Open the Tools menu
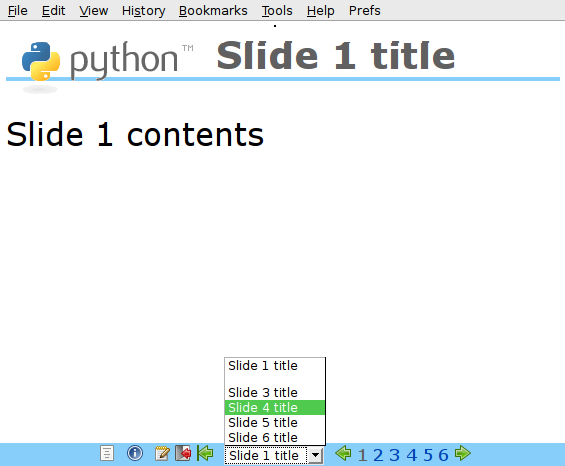565x466 pixels. [277, 11]
